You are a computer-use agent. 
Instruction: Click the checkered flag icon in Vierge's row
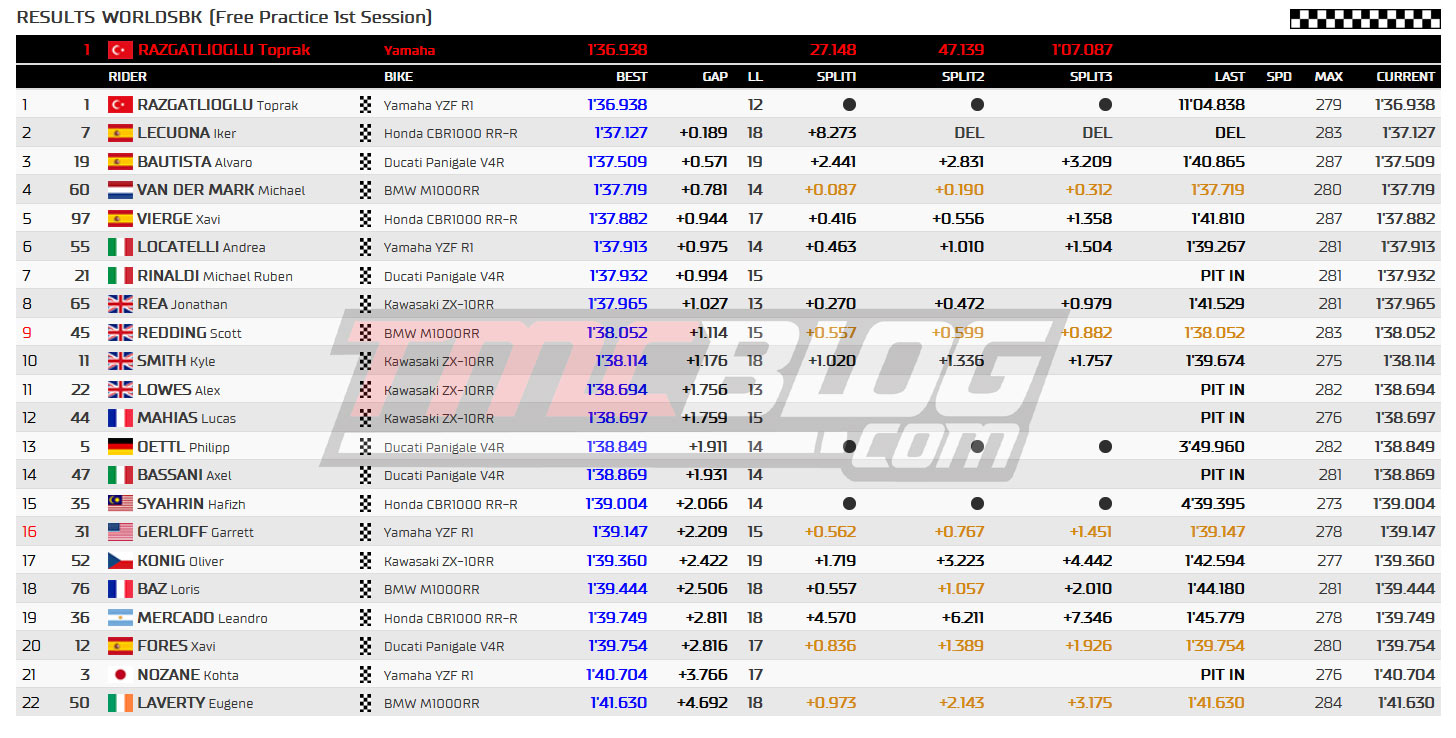[365, 219]
